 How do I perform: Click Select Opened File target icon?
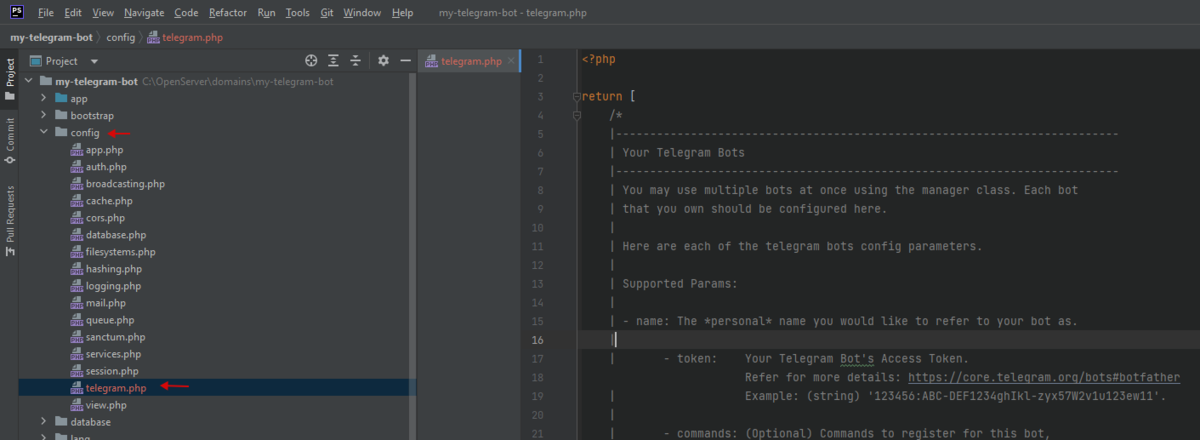coord(311,61)
